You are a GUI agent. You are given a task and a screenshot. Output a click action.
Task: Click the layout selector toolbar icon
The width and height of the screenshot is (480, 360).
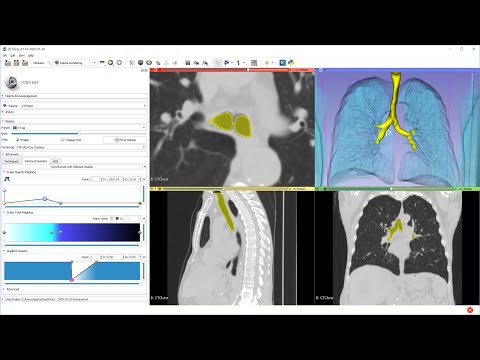pyautogui.click(x=254, y=63)
